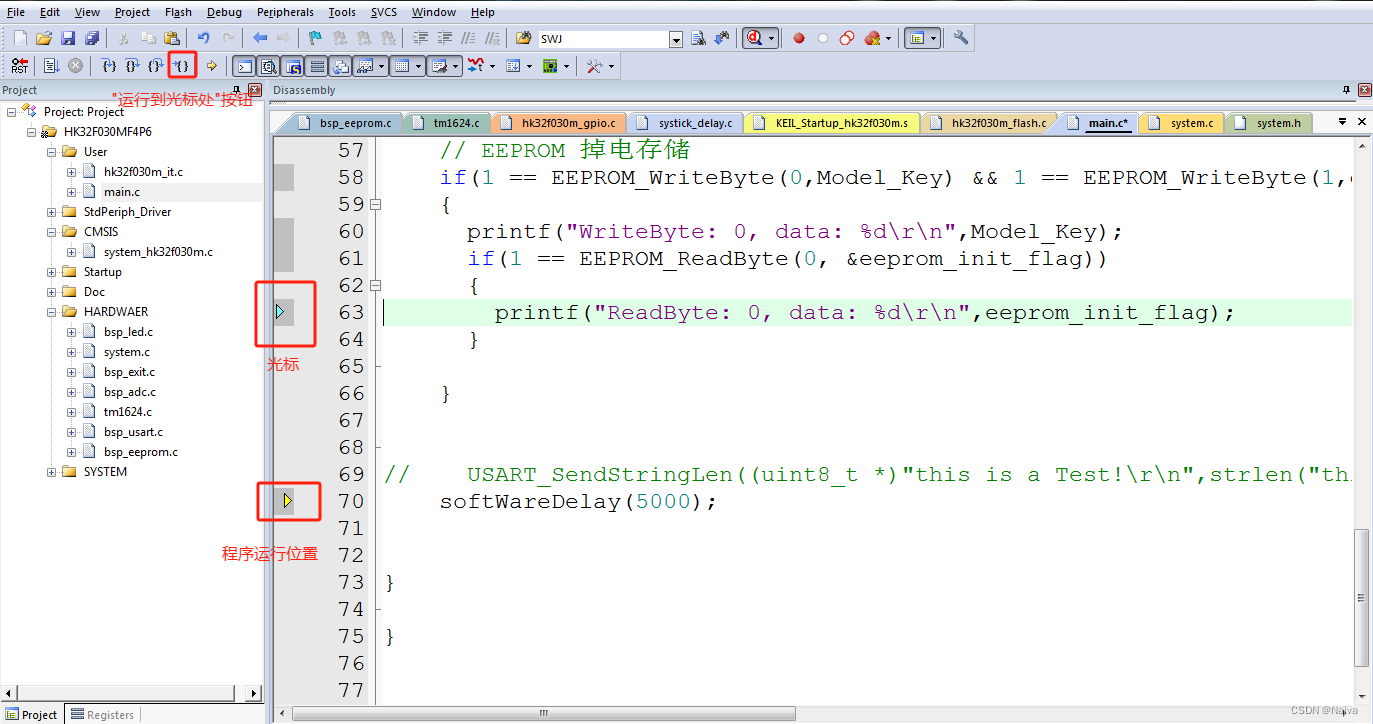Toggle the Disassembly window

click(x=269, y=66)
